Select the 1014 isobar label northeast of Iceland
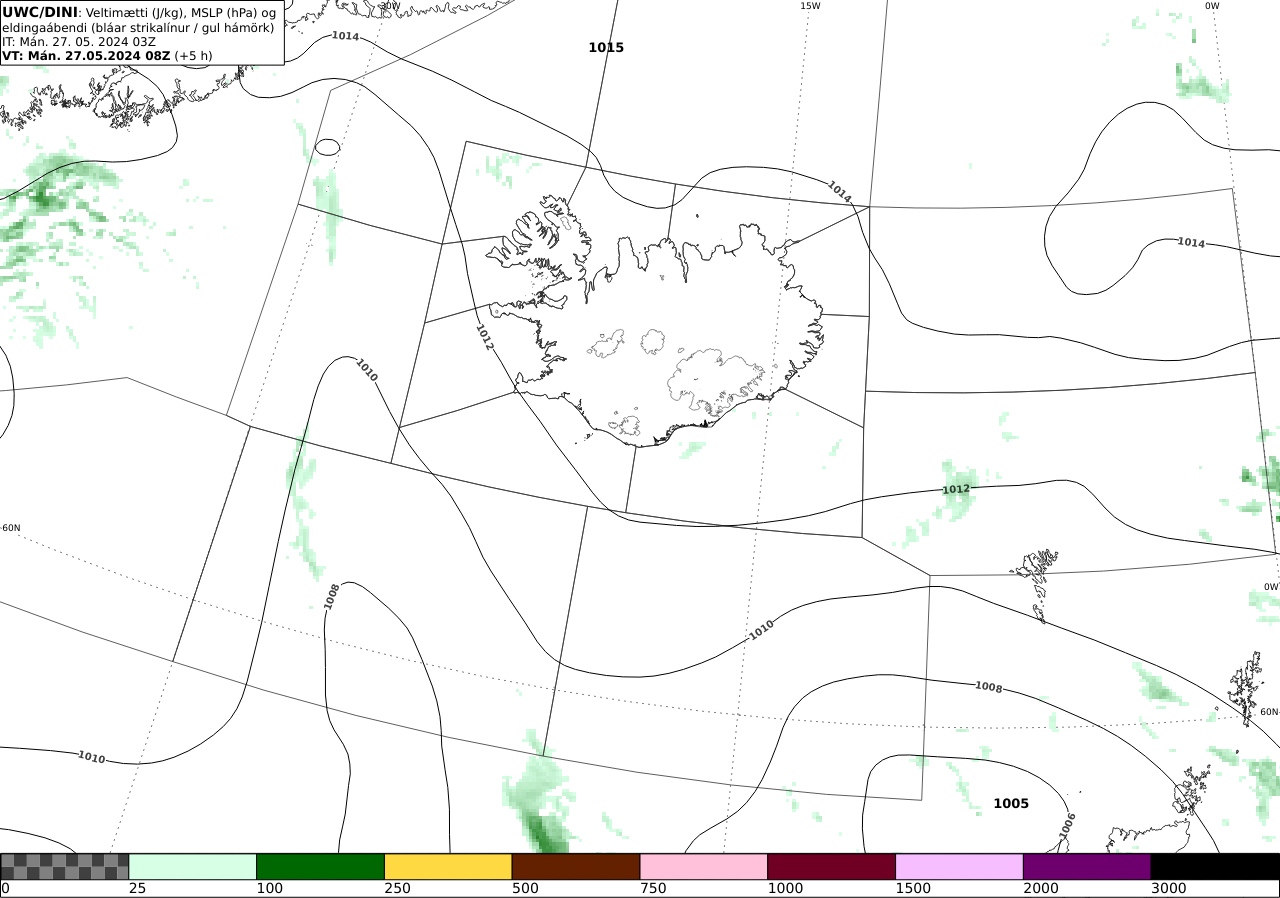Image resolution: width=1280 pixels, height=898 pixels. [x=839, y=192]
